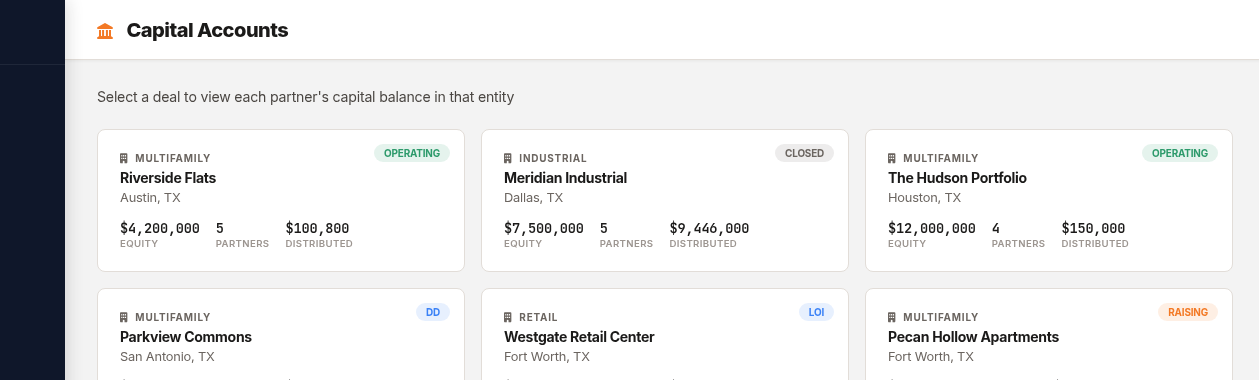Open the Pecan Hollow Apartments deal

click(x=1049, y=334)
